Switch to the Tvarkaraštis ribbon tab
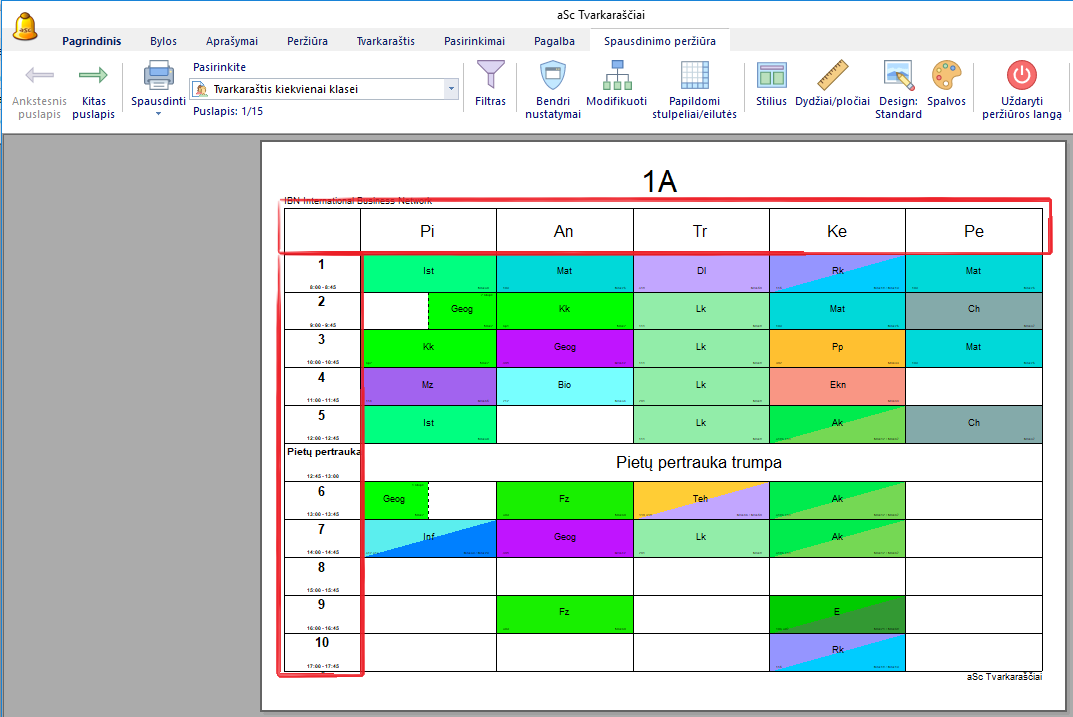Image resolution: width=1073 pixels, height=717 pixels. (x=385, y=41)
